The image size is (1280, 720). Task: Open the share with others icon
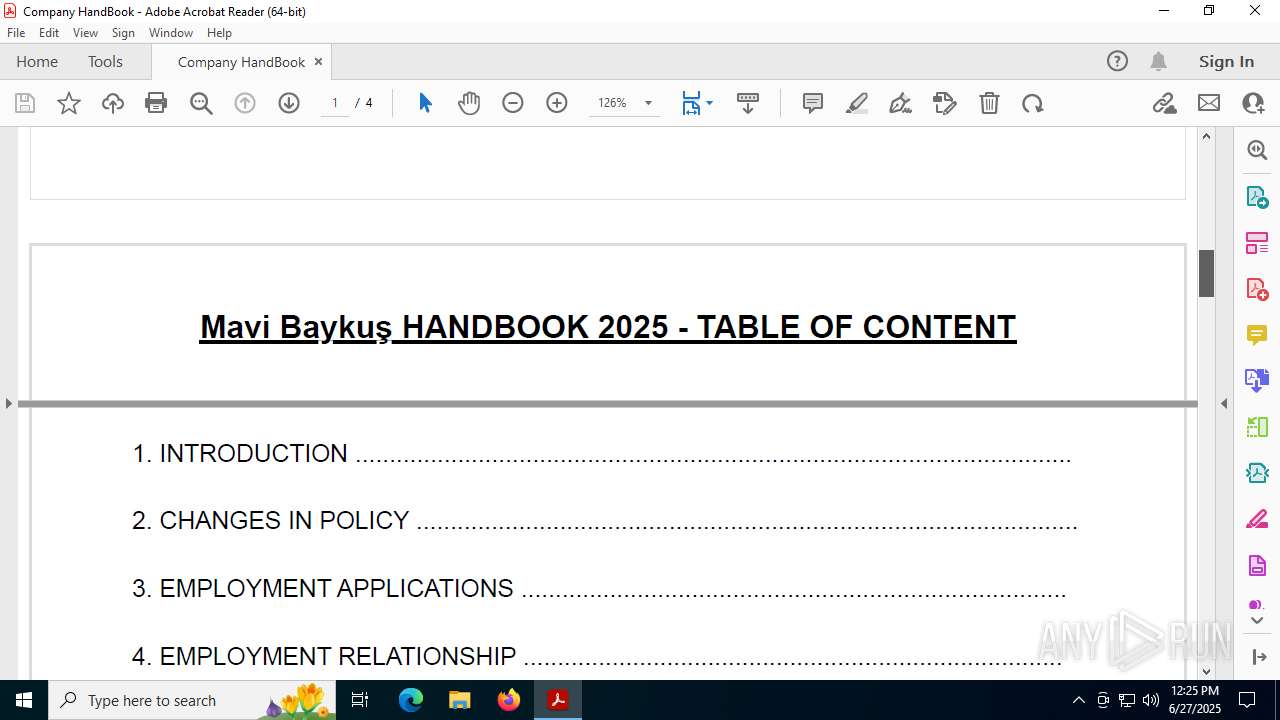click(1253, 103)
